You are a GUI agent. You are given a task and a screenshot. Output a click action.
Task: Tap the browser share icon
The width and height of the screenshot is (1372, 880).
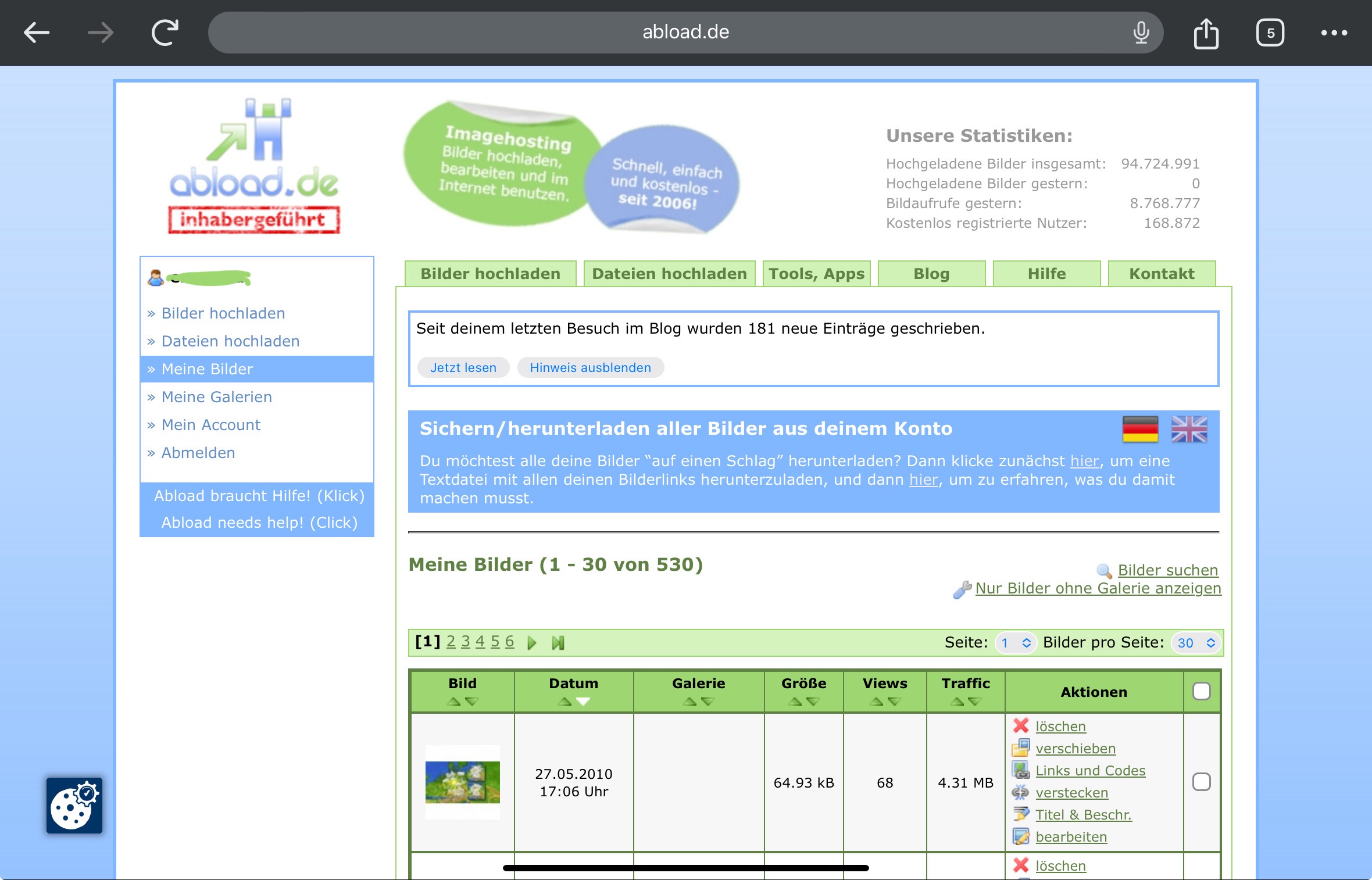pos(1206,33)
